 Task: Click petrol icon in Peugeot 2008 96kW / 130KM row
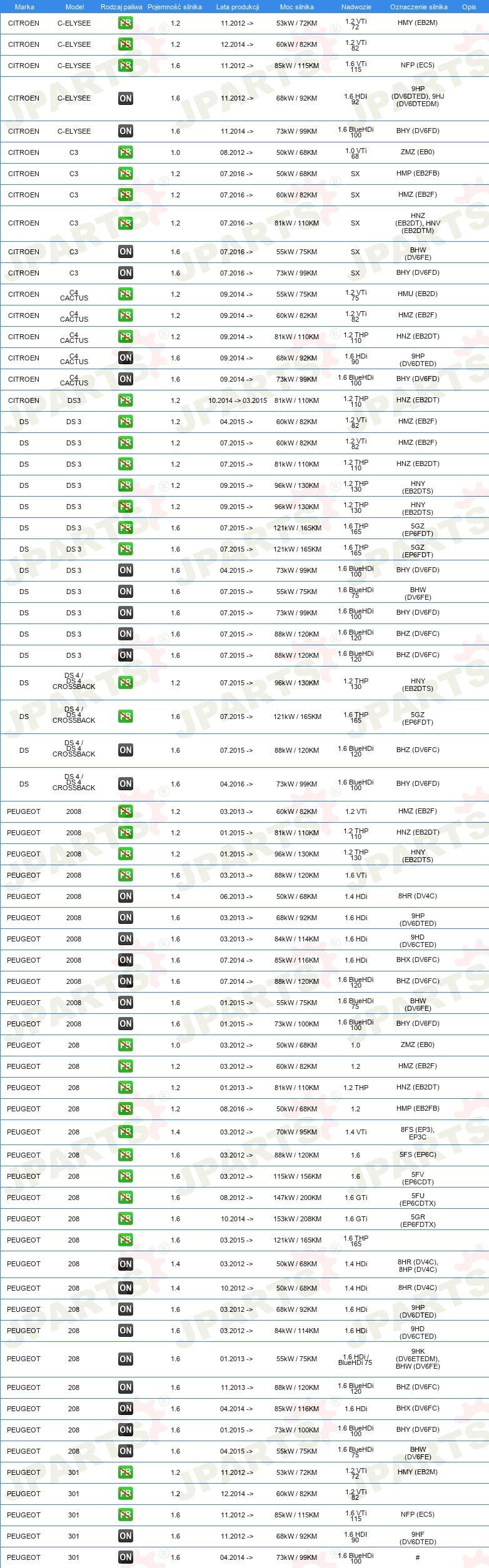(x=126, y=854)
